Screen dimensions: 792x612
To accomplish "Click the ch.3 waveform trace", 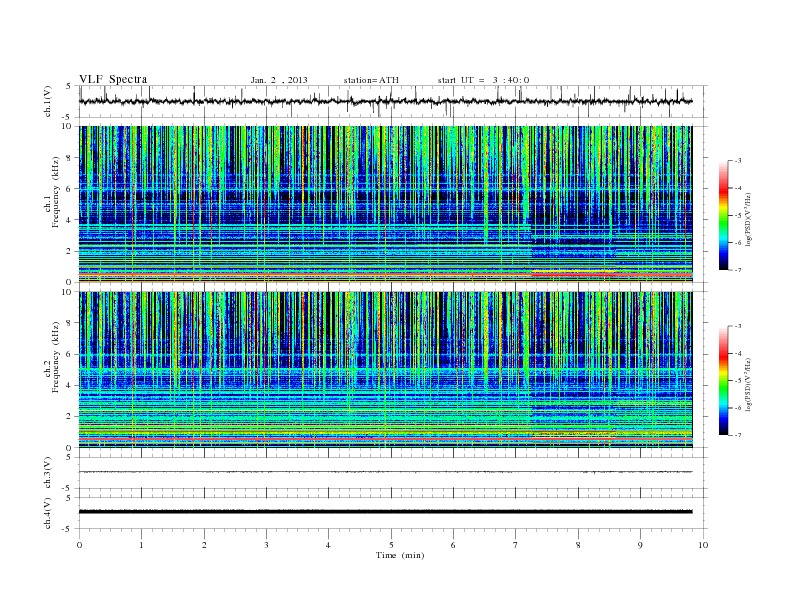I will [x=385, y=472].
